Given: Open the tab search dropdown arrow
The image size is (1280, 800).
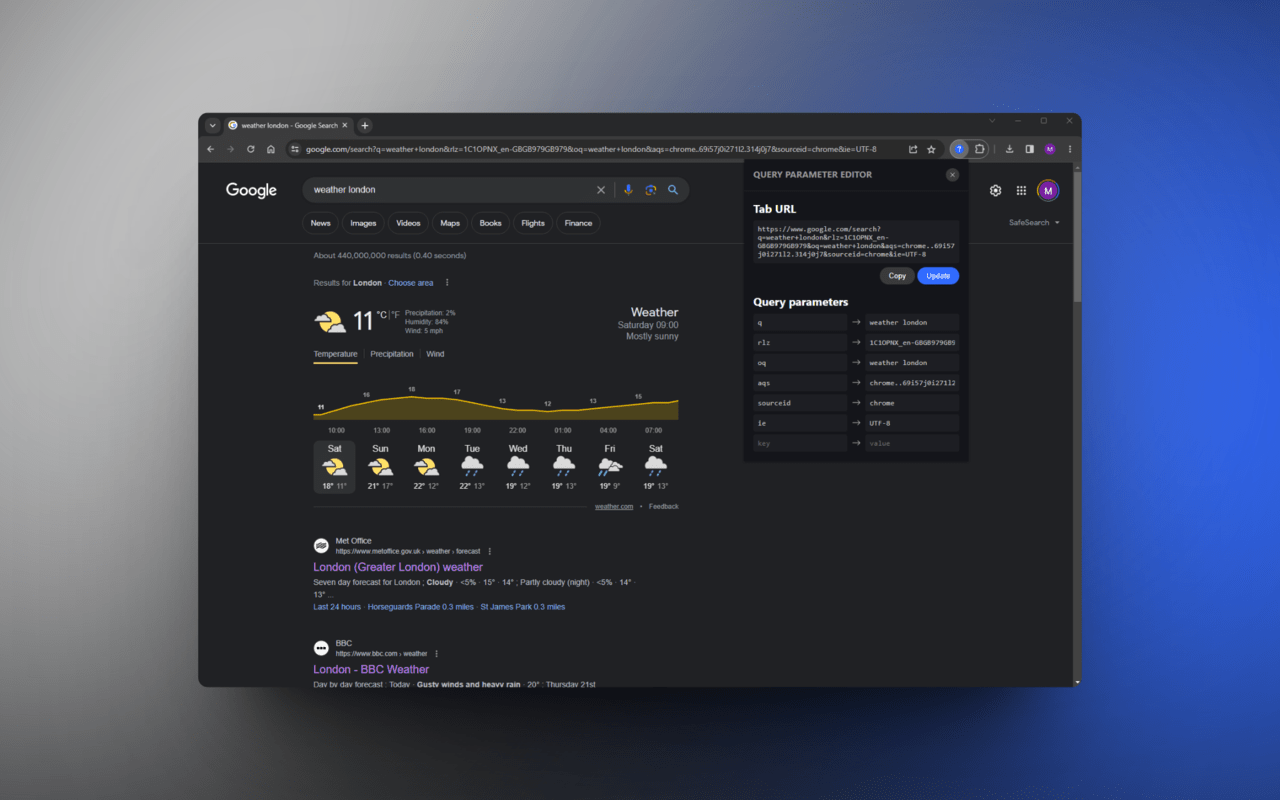Looking at the screenshot, I should [212, 125].
